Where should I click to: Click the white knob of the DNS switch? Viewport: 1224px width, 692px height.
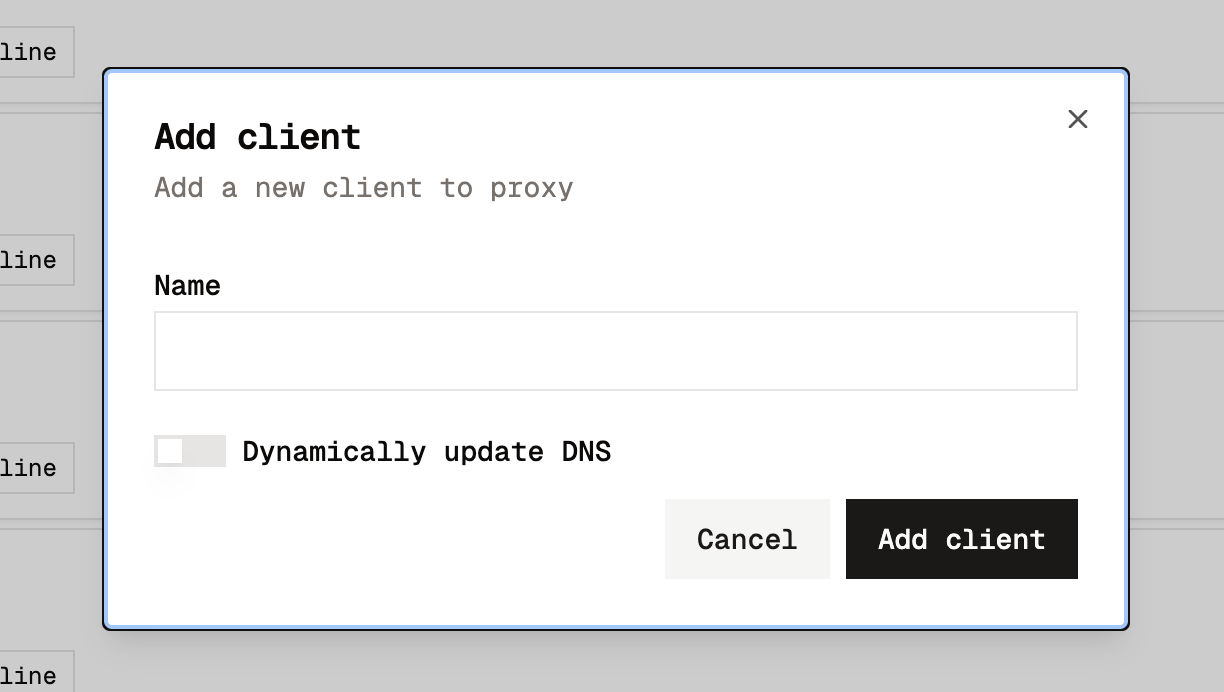tap(170, 451)
